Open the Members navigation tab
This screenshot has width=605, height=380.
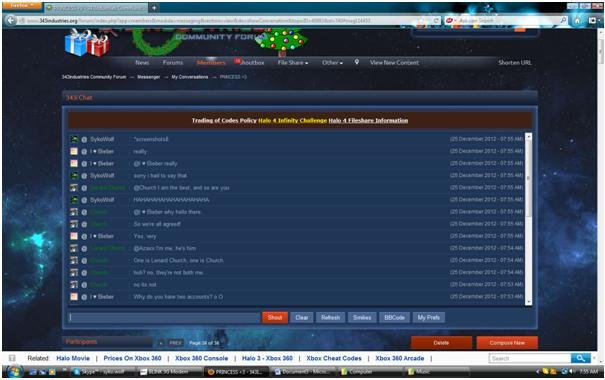[x=211, y=62]
